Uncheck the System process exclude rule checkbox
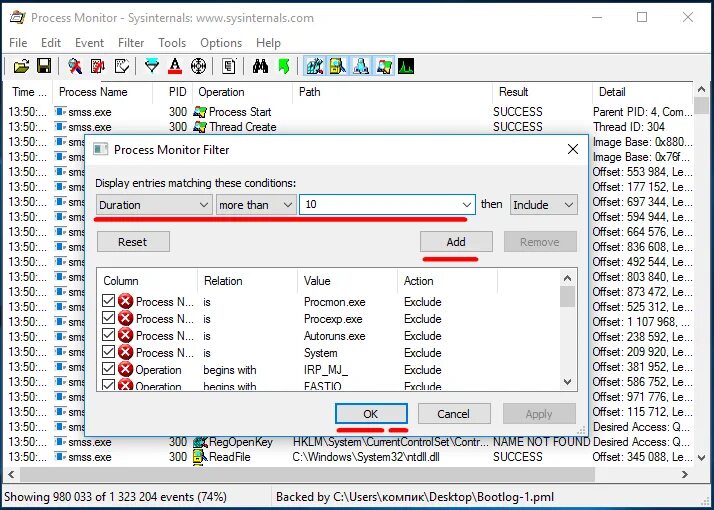This screenshot has height=510, width=714. 108,352
